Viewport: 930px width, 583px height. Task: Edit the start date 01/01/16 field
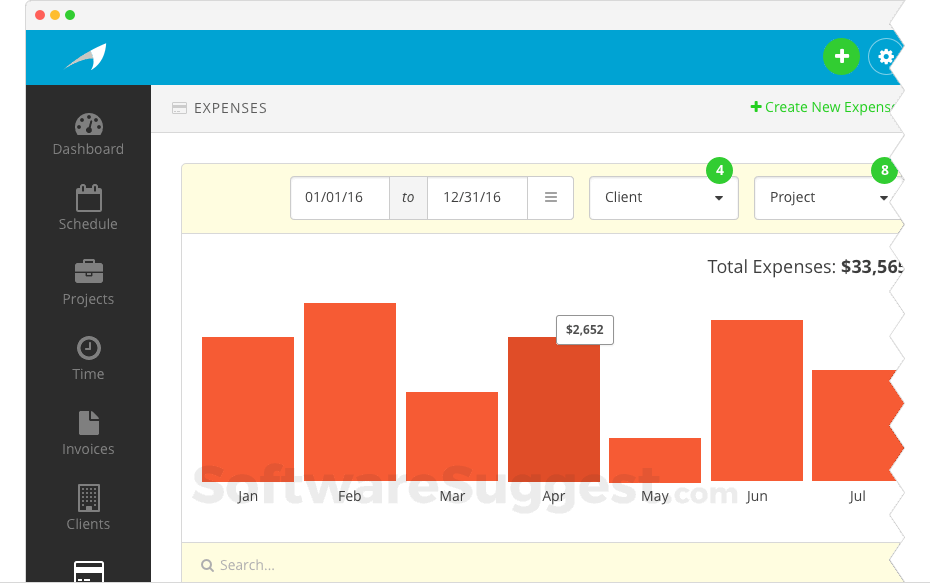pos(340,197)
